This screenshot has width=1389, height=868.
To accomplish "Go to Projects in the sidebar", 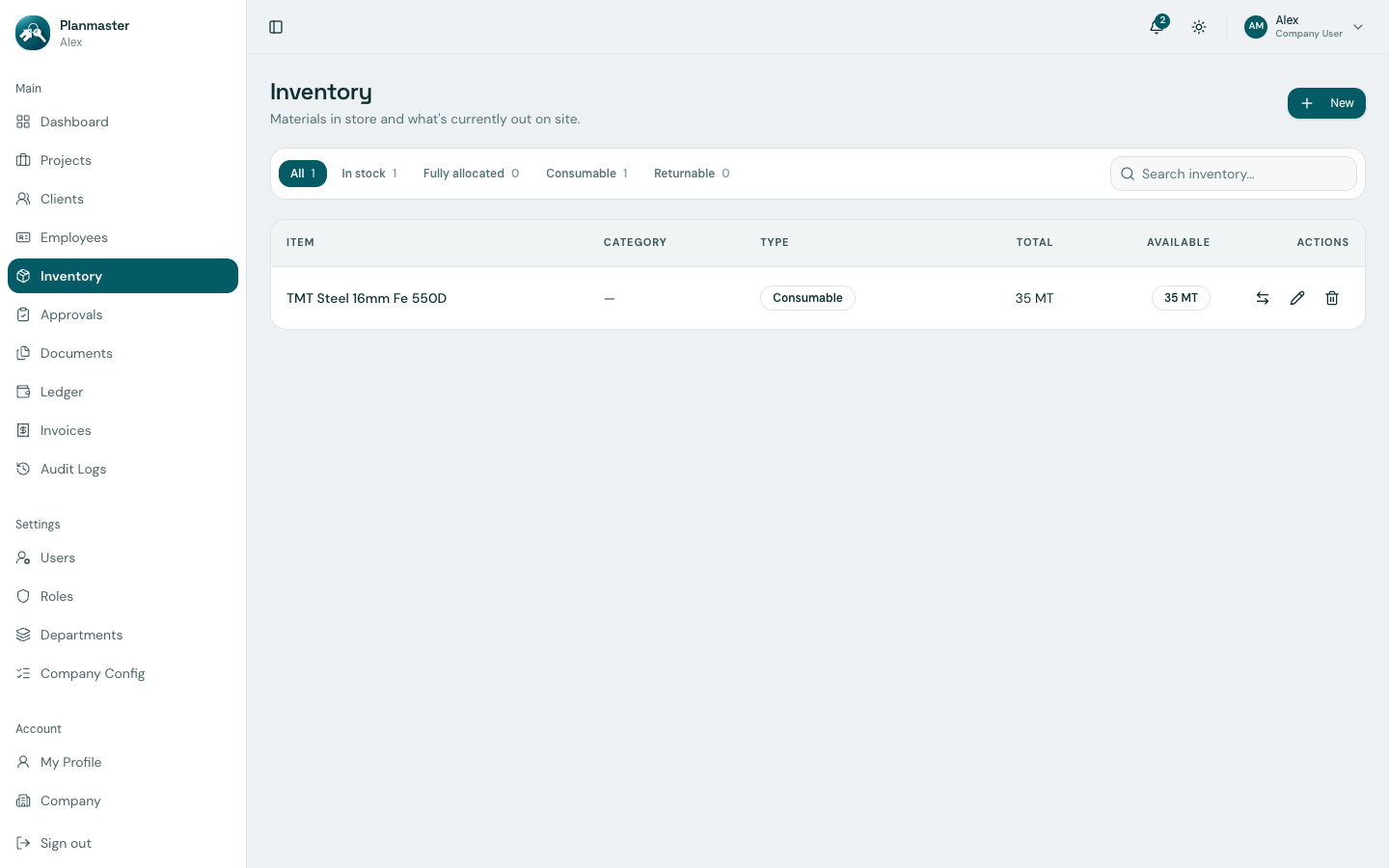I will click(123, 160).
